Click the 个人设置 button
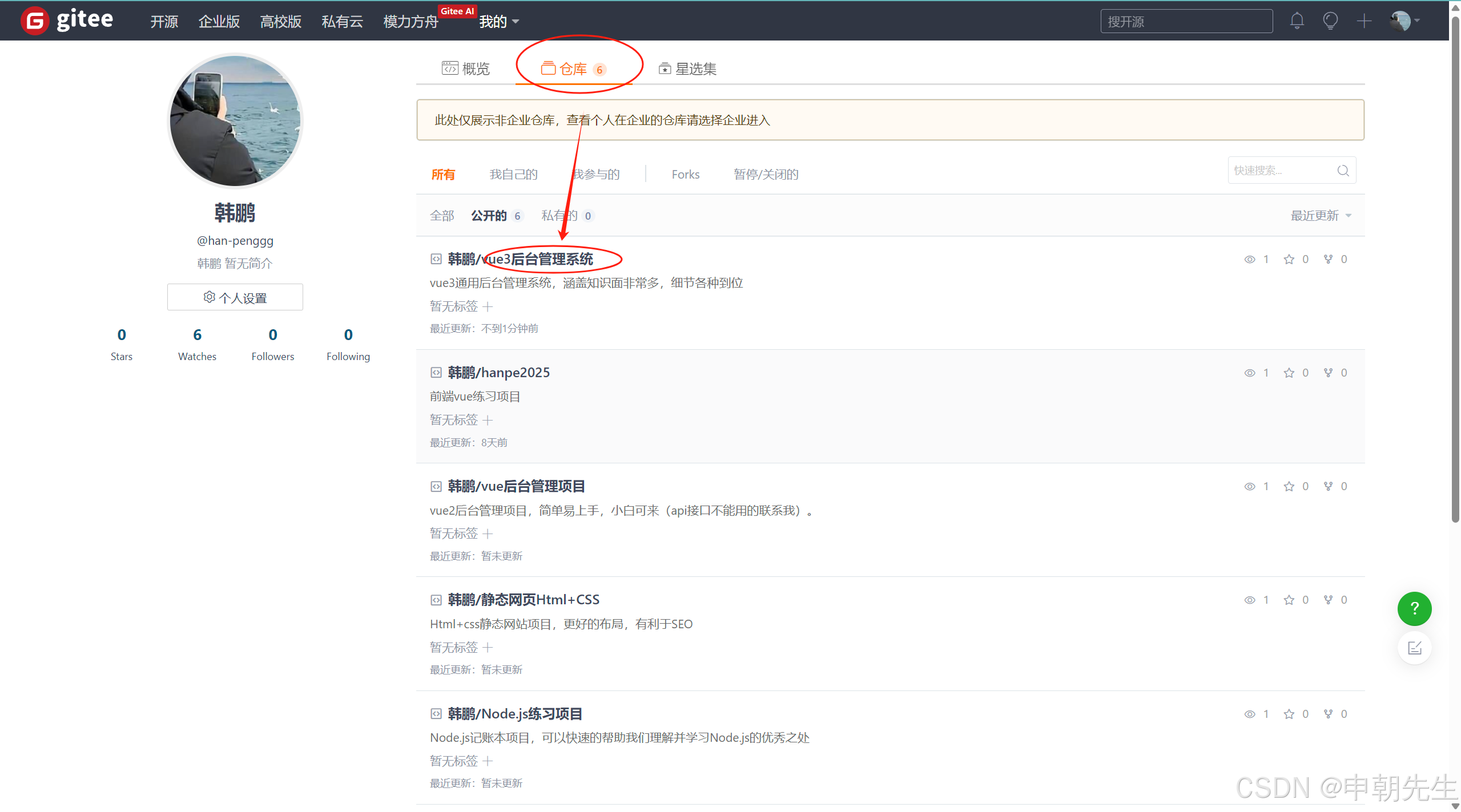This screenshot has height=812, width=1461. [x=235, y=297]
